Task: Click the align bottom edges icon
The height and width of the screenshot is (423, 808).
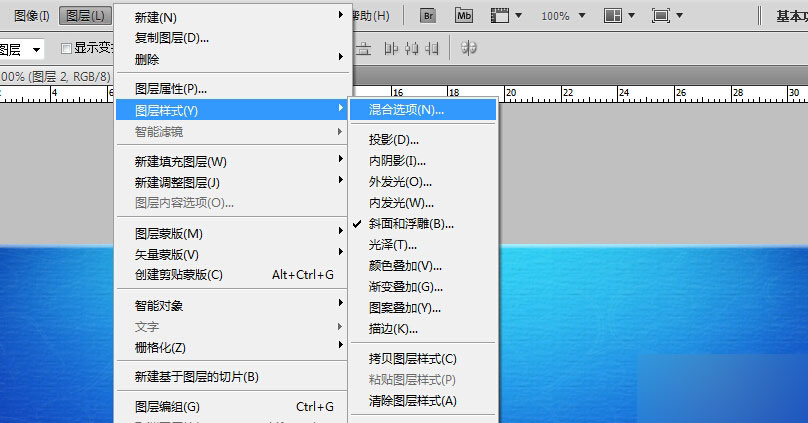Action: point(364,48)
